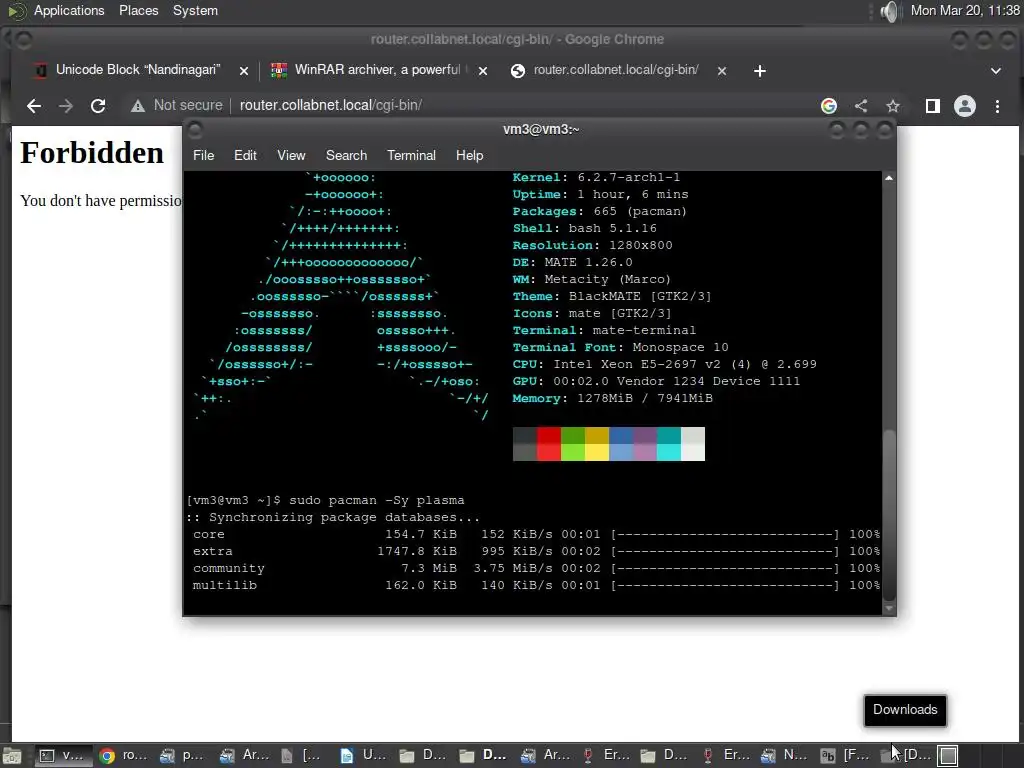
Task: Click the workspace switcher in bottom panel
Action: click(948, 756)
